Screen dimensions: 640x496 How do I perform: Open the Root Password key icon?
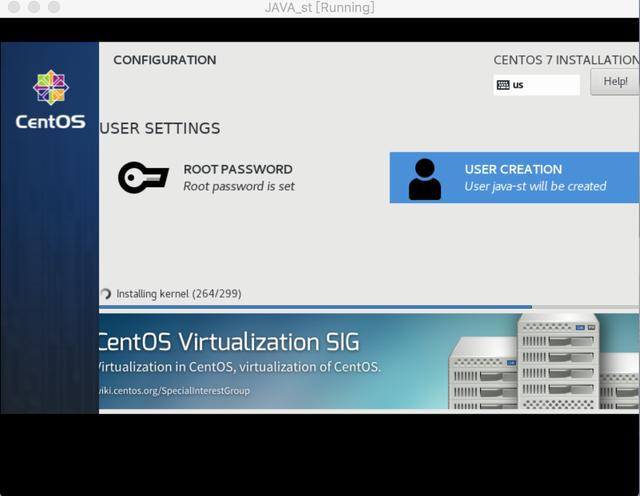(143, 178)
